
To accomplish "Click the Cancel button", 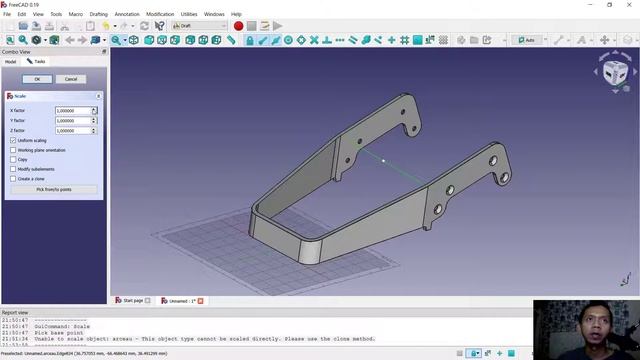I will [71, 79].
